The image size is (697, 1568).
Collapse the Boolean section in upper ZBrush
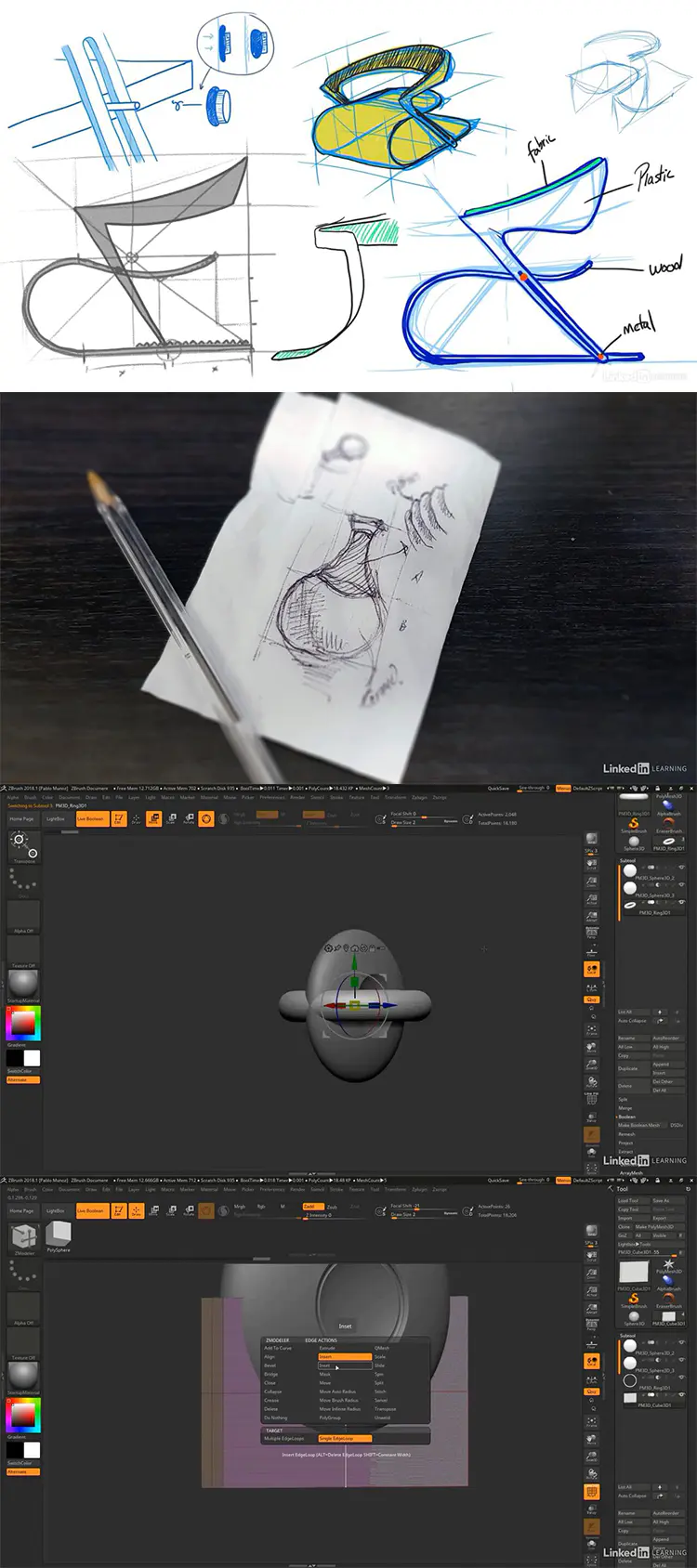coord(627,1117)
